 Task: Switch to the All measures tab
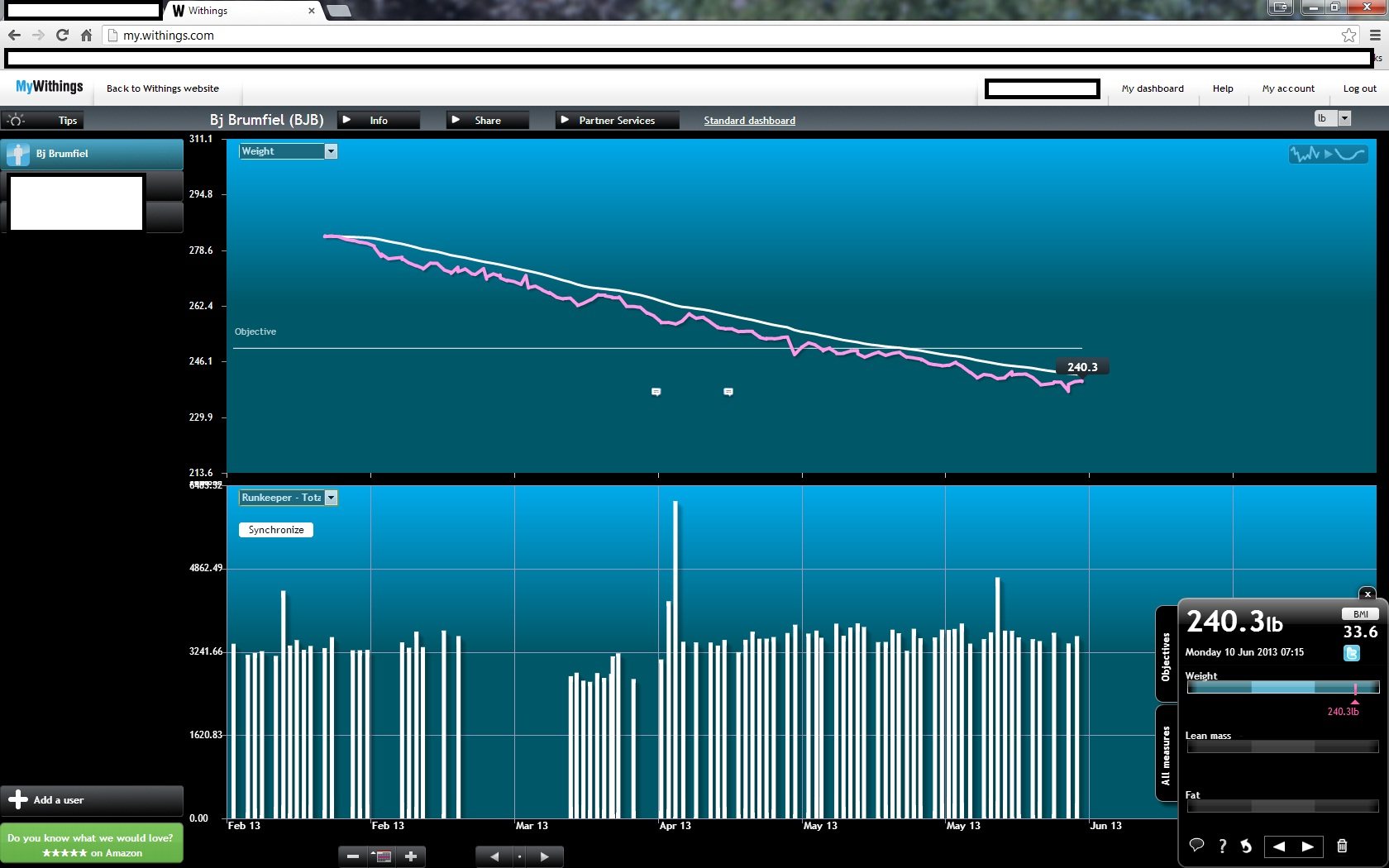[x=1166, y=754]
